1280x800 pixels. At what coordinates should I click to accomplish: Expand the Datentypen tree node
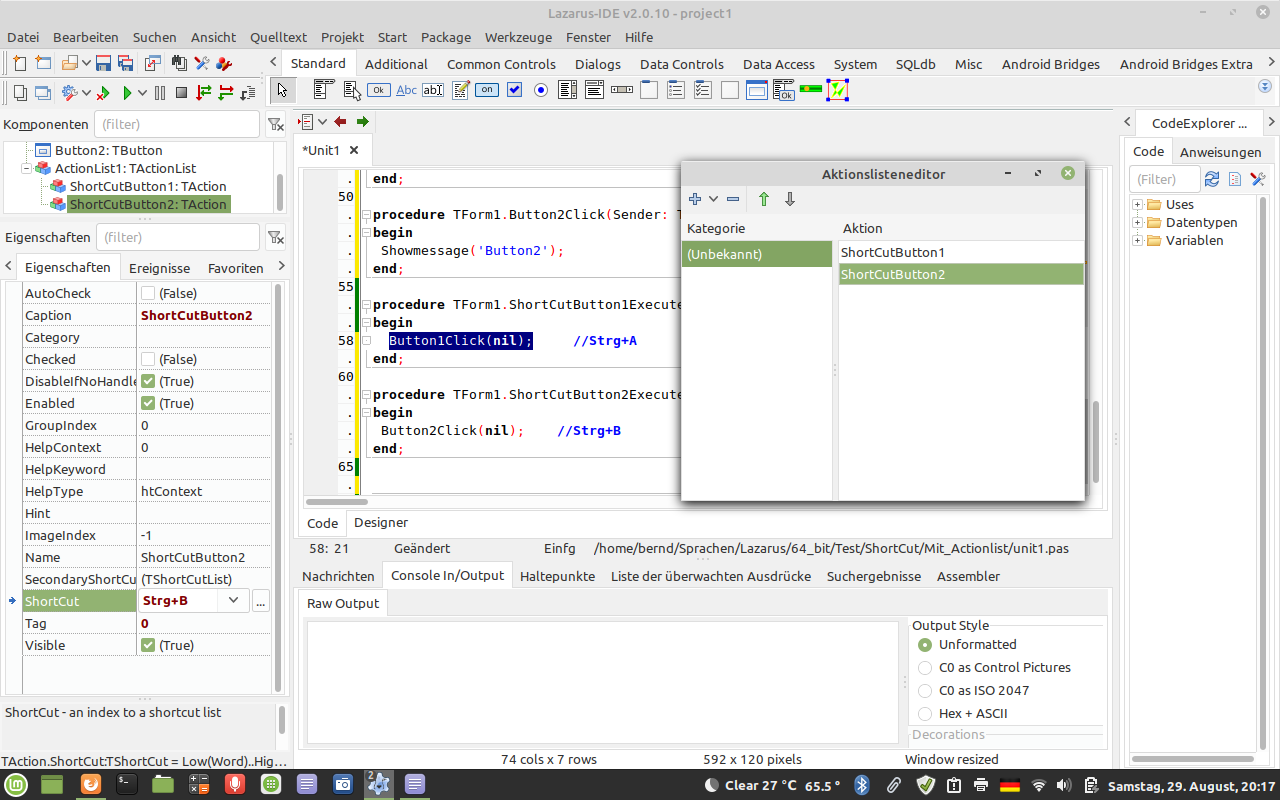pos(1138,223)
